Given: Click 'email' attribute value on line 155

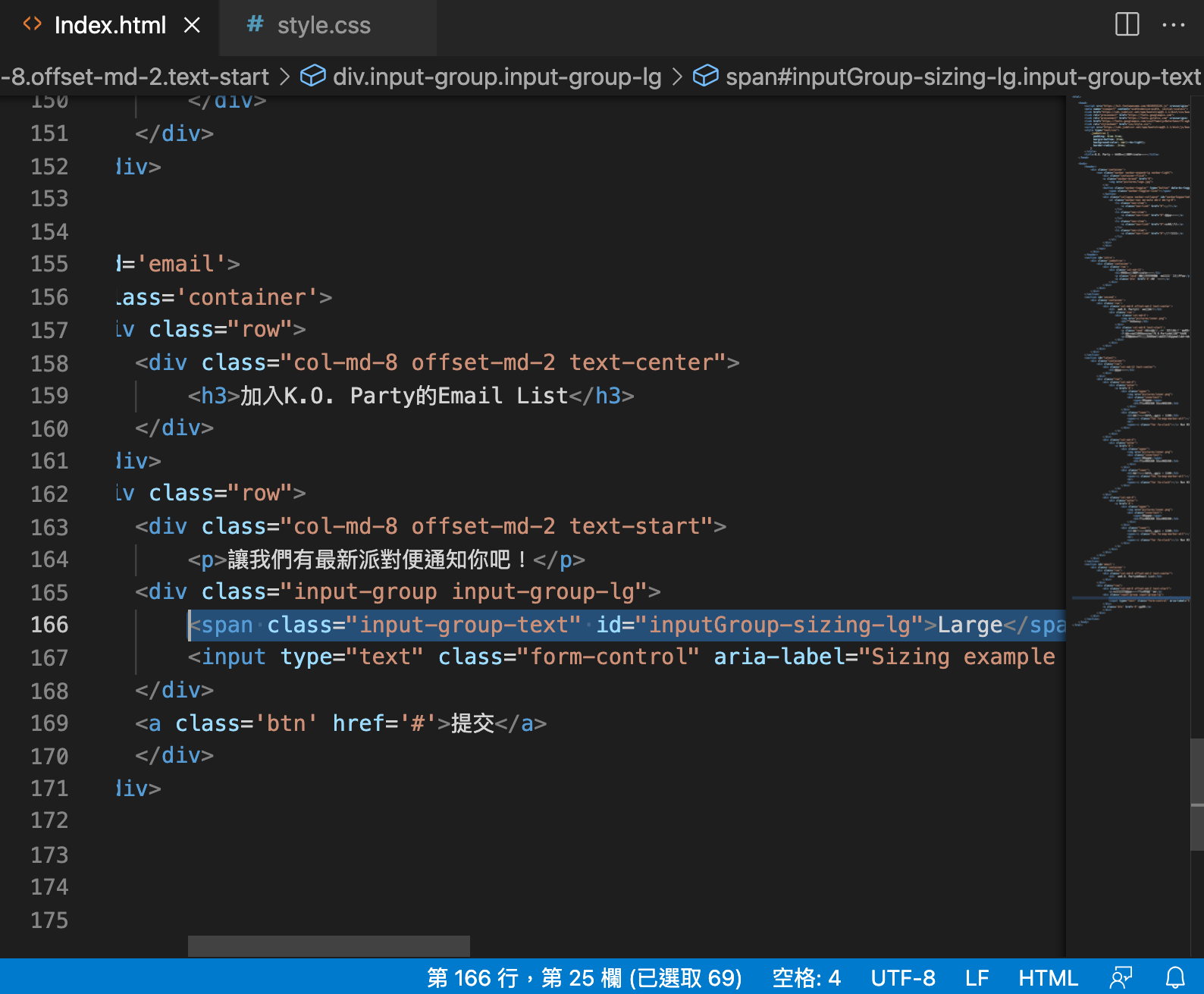Looking at the screenshot, I should 181,264.
